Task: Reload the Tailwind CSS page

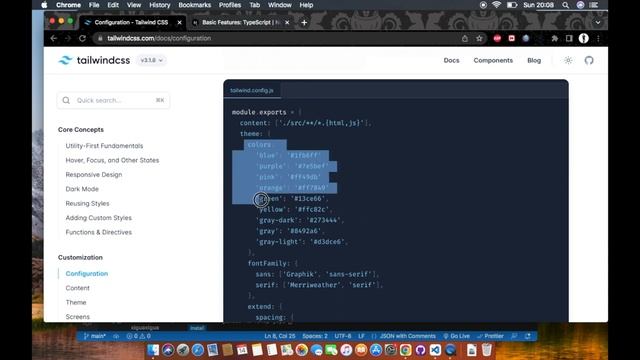Action: [x=82, y=38]
